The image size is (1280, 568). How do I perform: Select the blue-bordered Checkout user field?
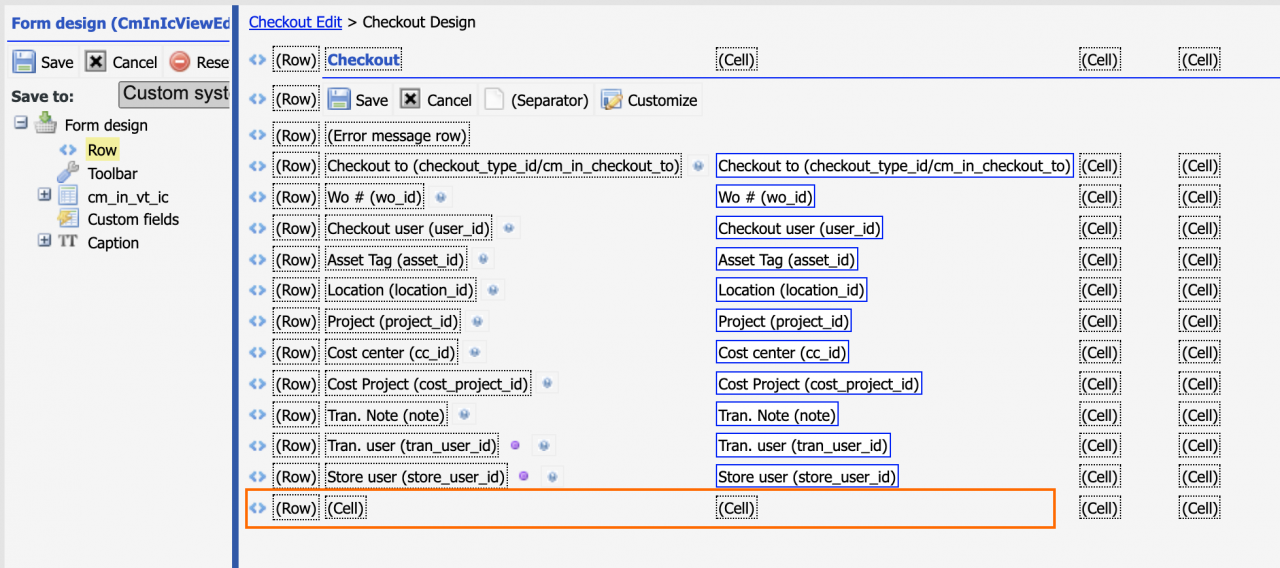point(799,228)
